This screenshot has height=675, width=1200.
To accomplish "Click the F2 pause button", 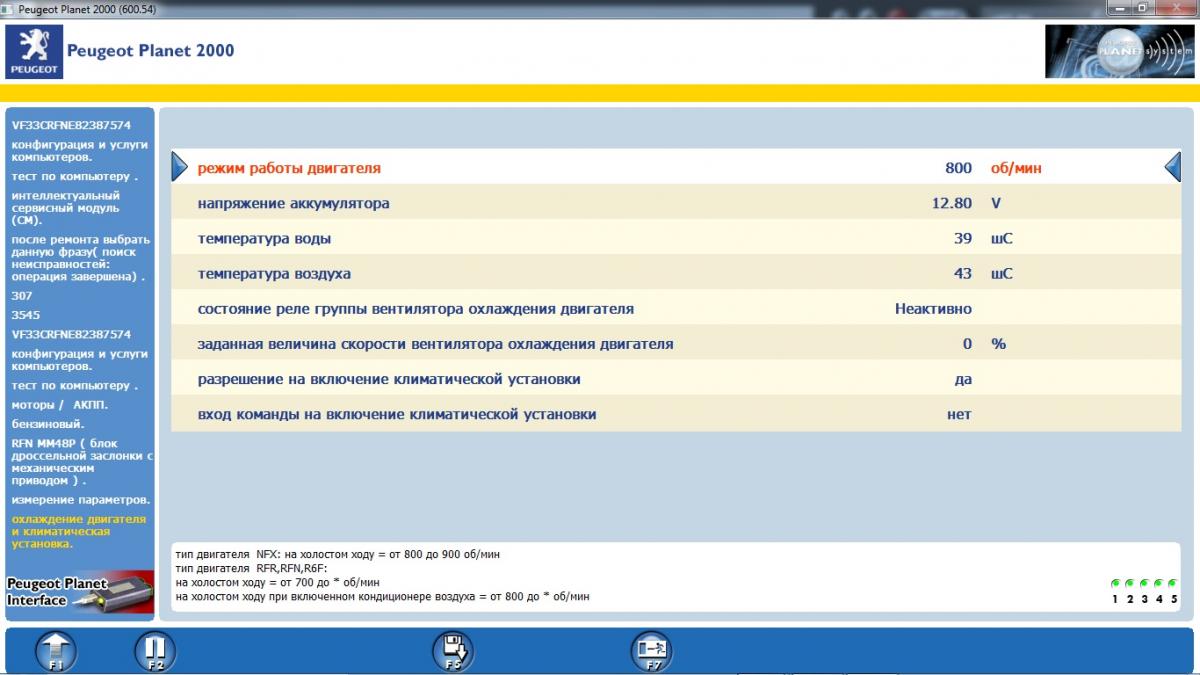I will pyautogui.click(x=155, y=652).
